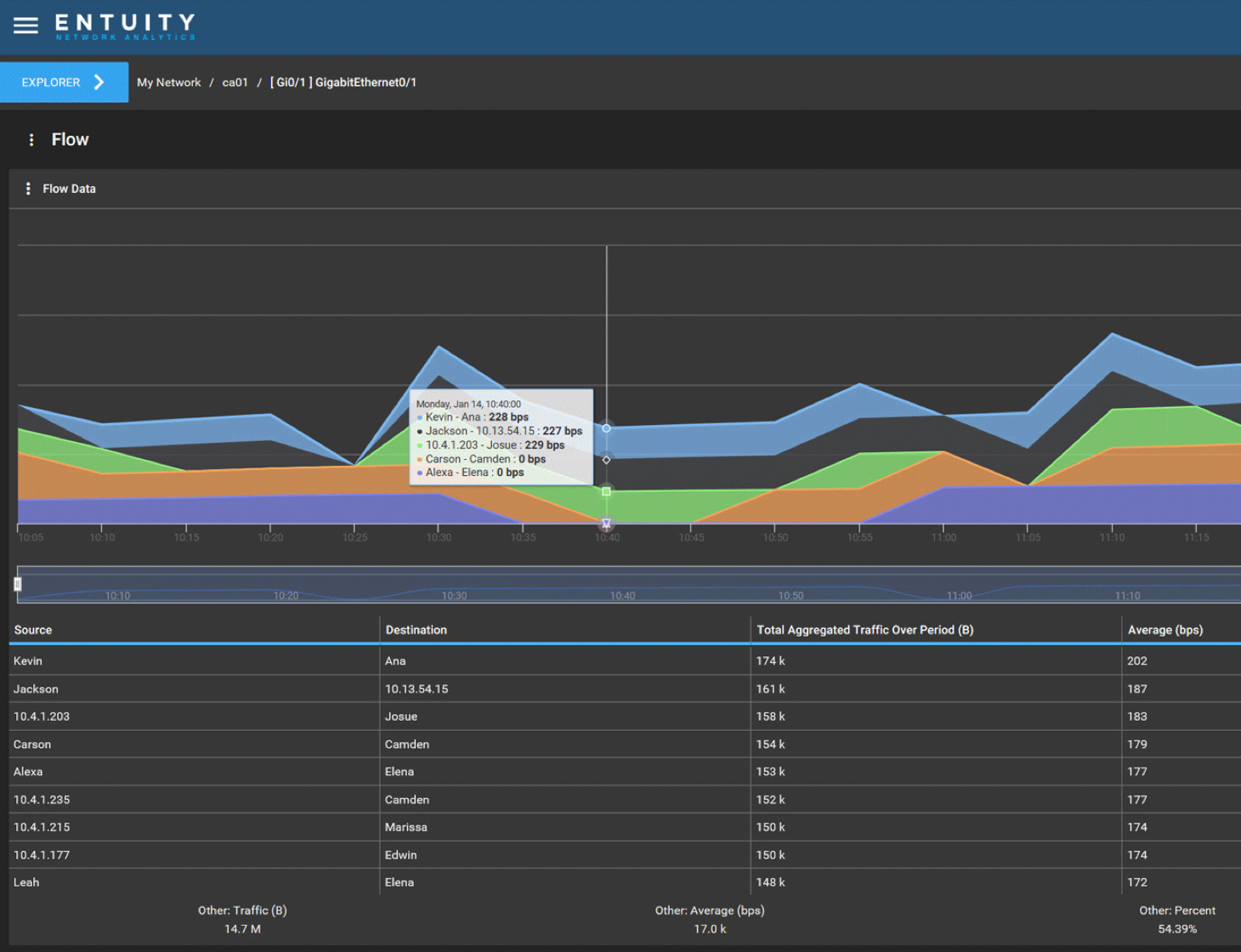Select ca01 in the breadcrumb trail
Viewport: 1241px width, 952px height.
pos(235,82)
